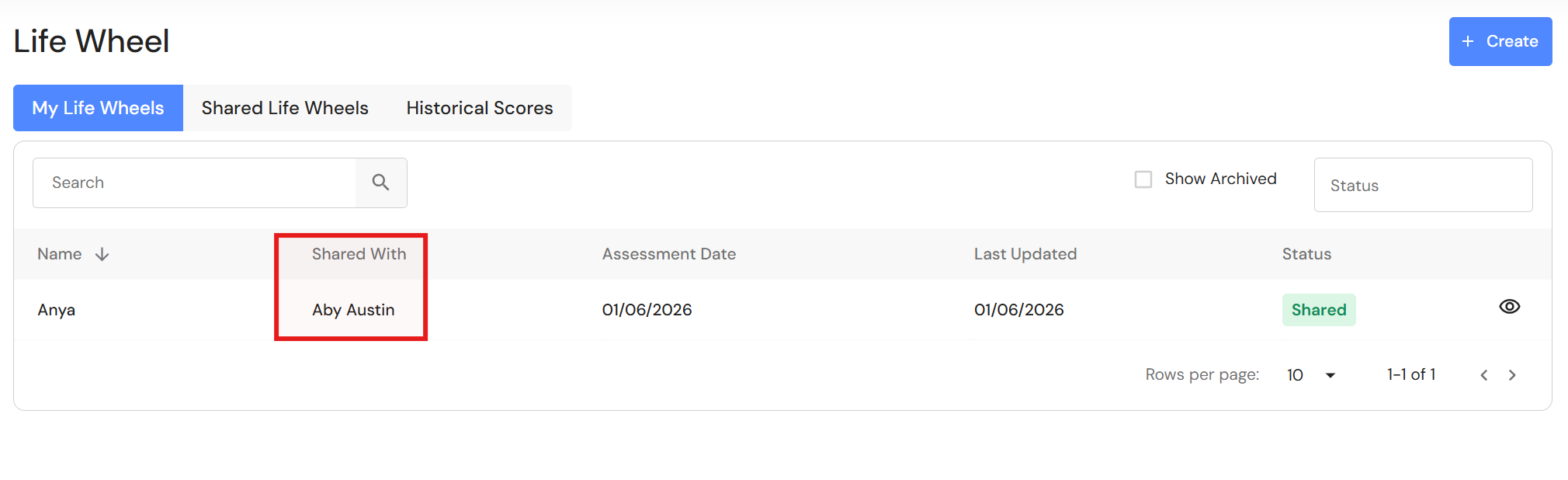
Task: Go to previous page arrow
Action: (x=1483, y=375)
